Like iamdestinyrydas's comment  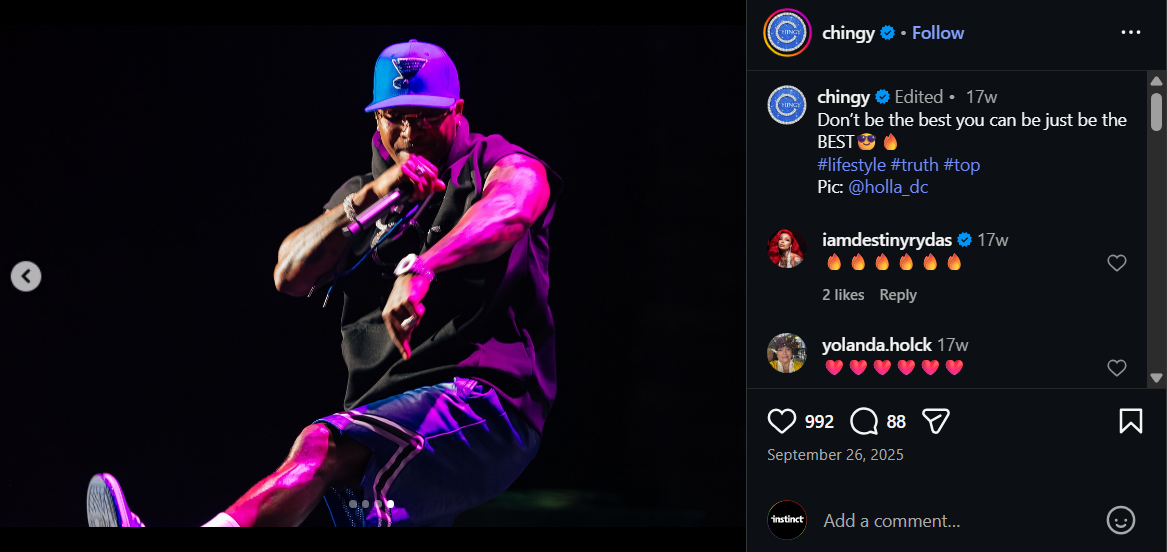tap(1117, 263)
